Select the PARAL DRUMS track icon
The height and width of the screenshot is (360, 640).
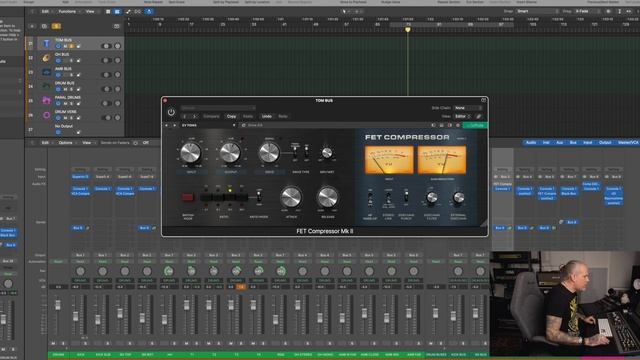click(46, 101)
